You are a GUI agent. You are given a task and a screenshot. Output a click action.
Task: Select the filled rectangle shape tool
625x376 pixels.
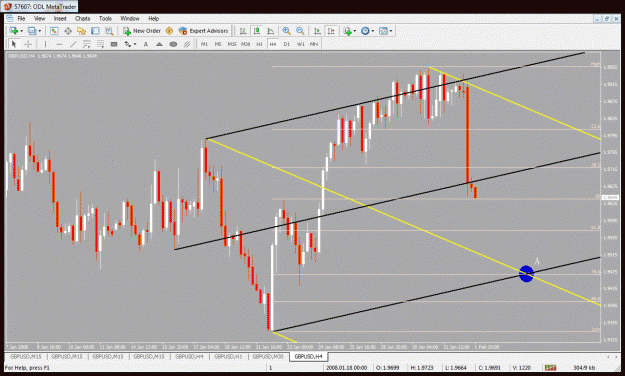[x=114, y=44]
